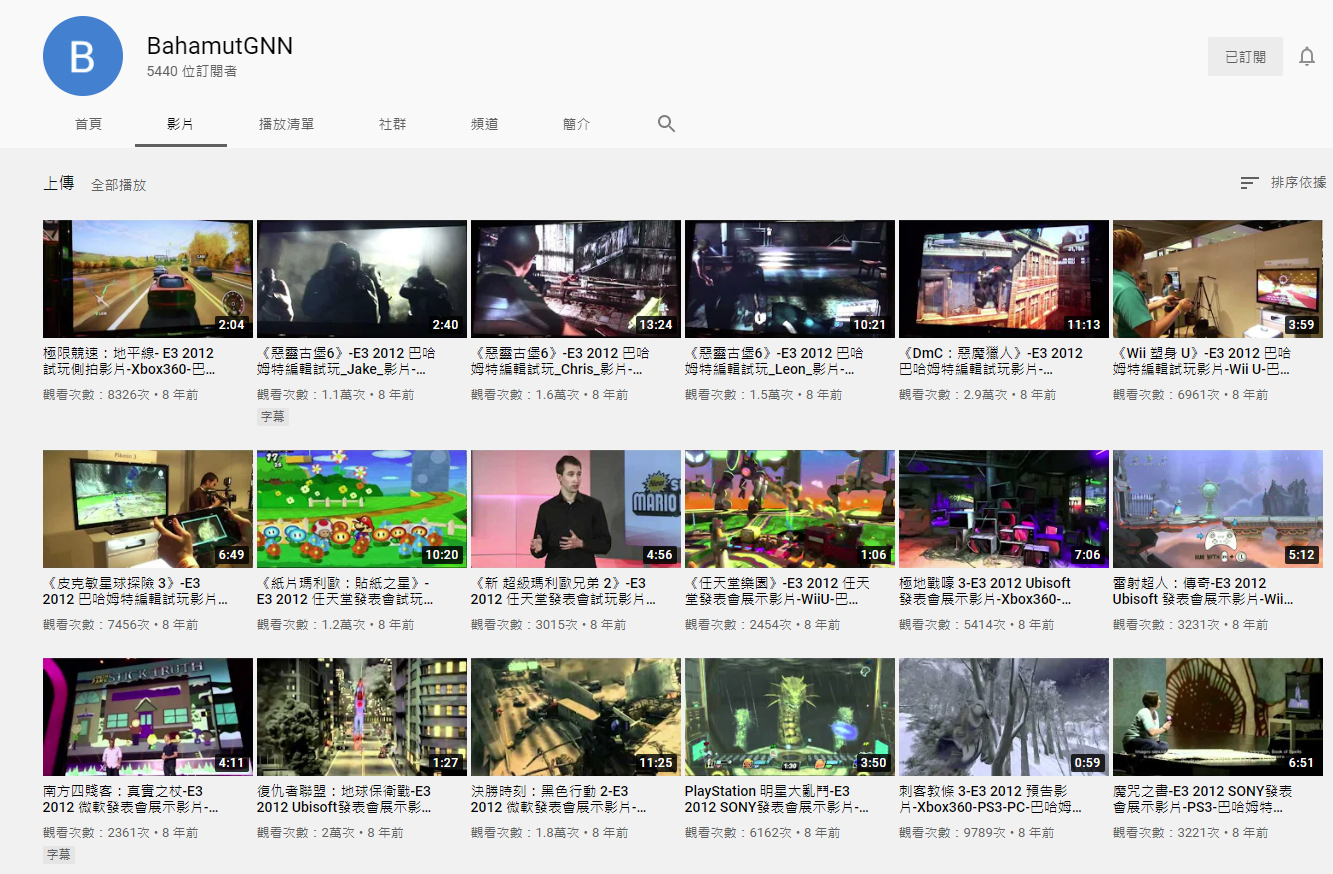Open the 頻道 channels tab
This screenshot has height=874, width=1333.
[484, 124]
